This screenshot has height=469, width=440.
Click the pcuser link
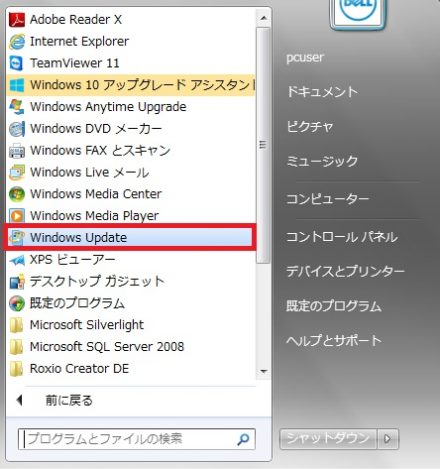tap(305, 57)
